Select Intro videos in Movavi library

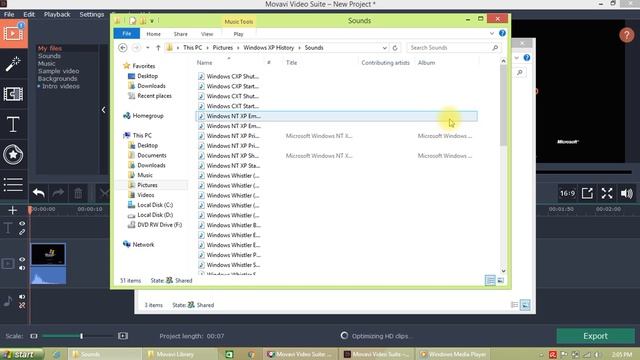click(61, 86)
